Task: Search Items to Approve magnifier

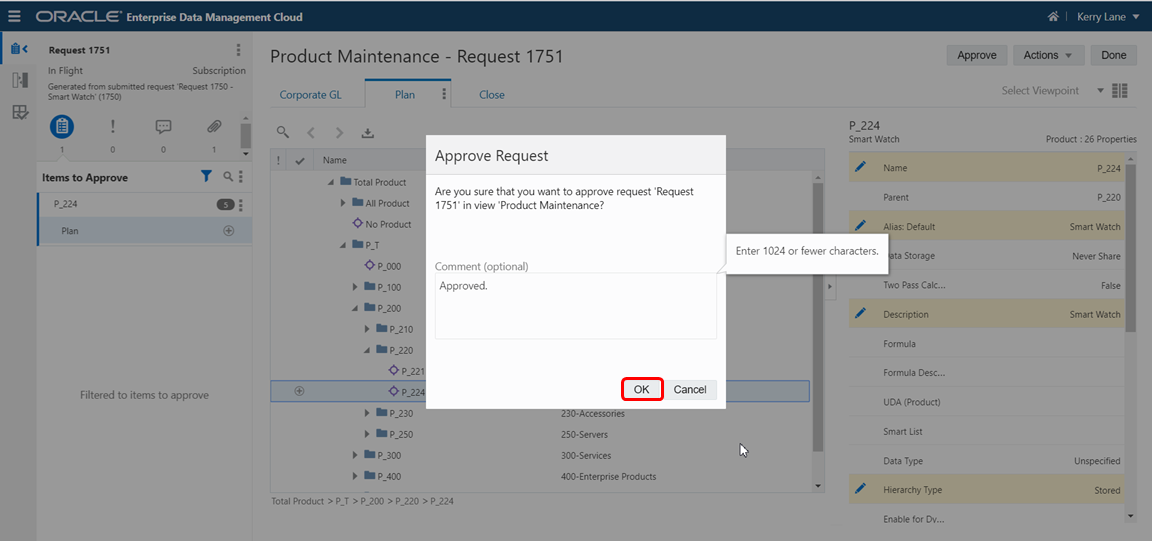Action: pyautogui.click(x=228, y=176)
